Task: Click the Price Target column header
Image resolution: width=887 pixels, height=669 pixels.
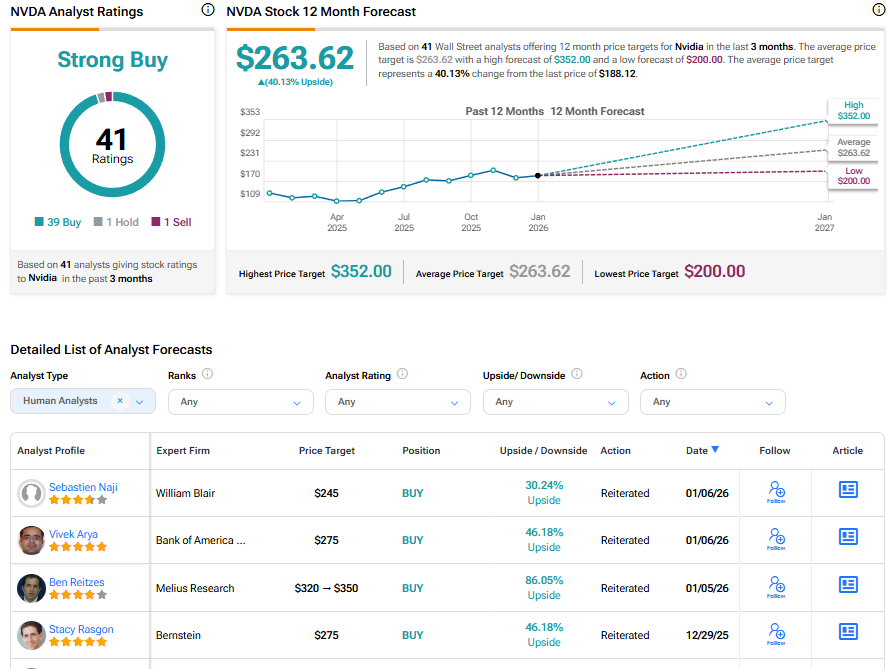Action: click(x=326, y=451)
